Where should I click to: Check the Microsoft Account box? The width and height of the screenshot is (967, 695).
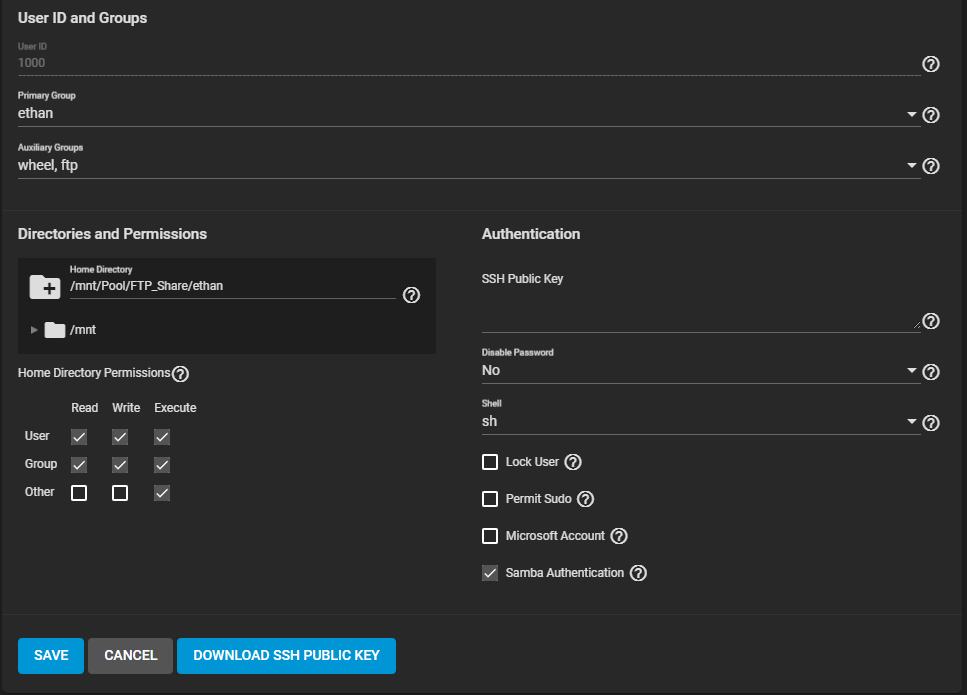coord(490,536)
